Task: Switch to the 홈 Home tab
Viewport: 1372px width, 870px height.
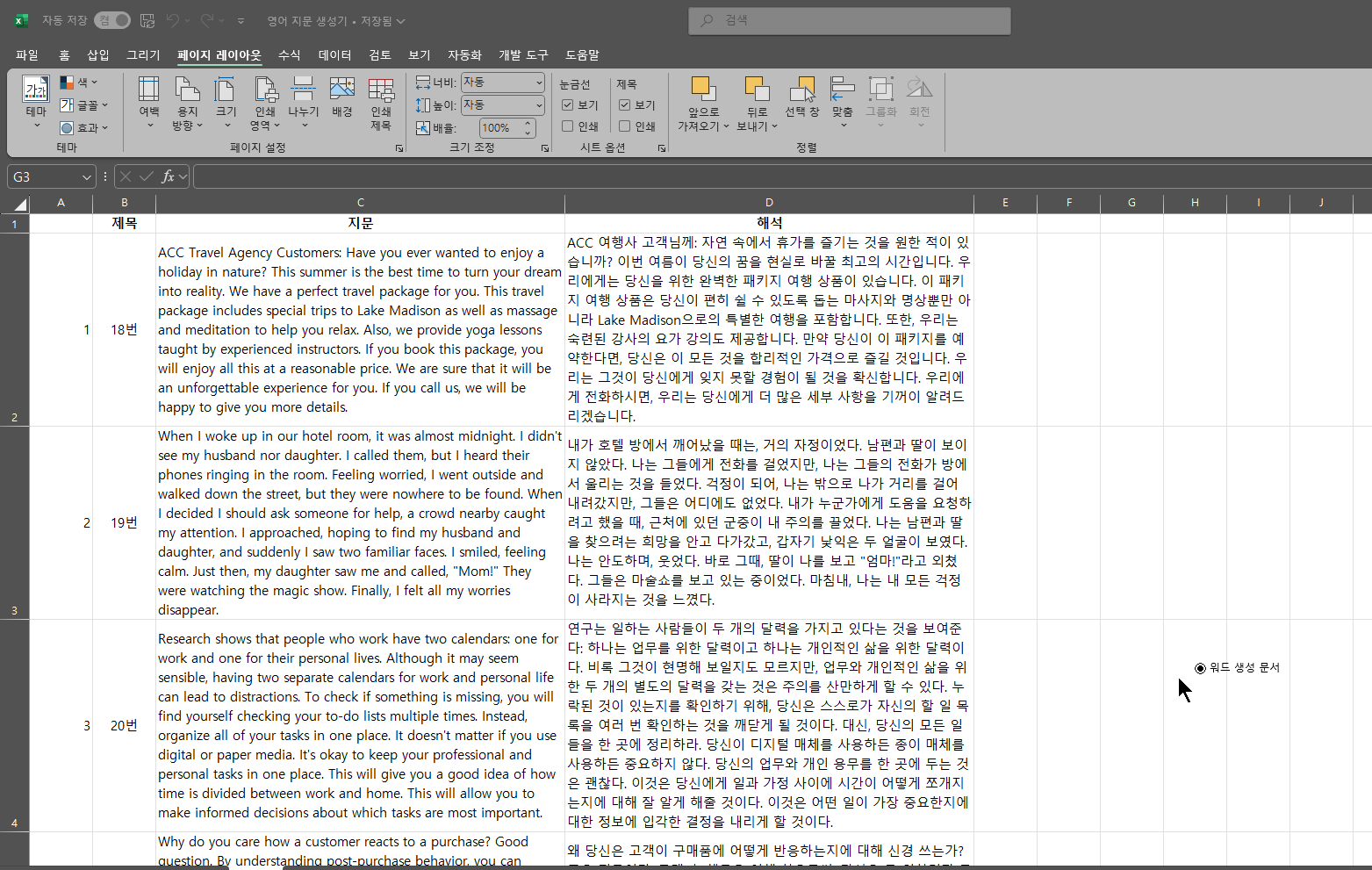Action: tap(64, 55)
